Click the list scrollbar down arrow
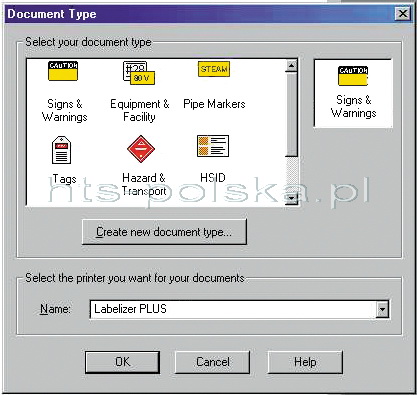 [292, 199]
